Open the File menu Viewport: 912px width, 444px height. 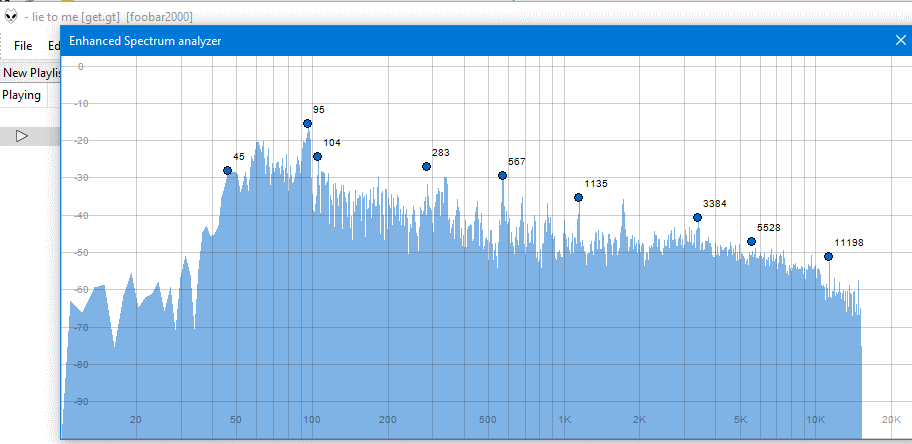coord(23,46)
